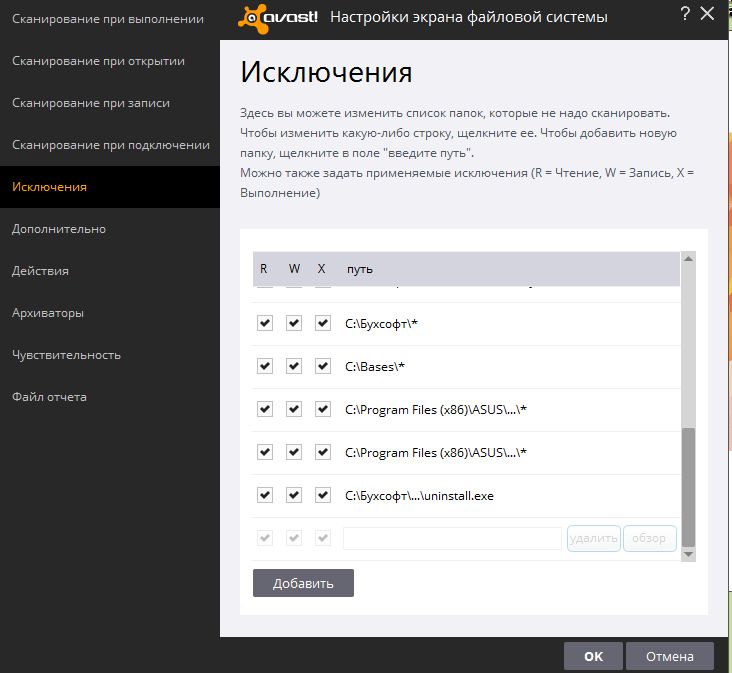The width and height of the screenshot is (732, 673).
Task: Click scrollbar down arrow in exclusions list
Action: [x=688, y=553]
